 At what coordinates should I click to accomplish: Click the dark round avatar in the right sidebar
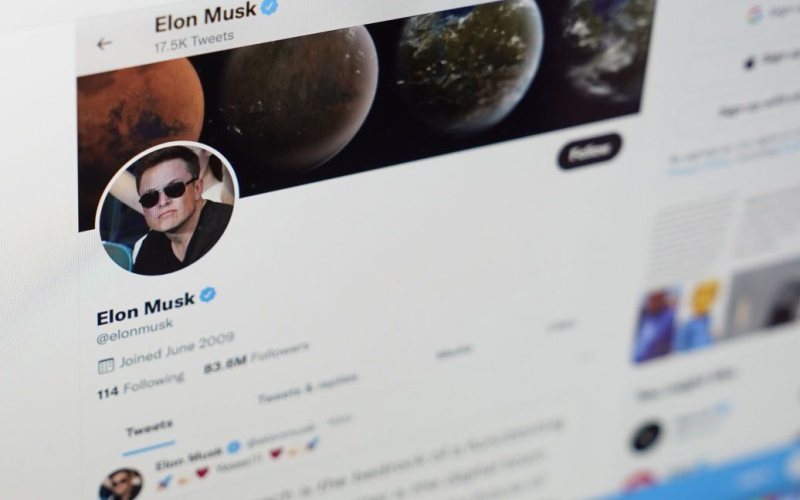coord(646,437)
